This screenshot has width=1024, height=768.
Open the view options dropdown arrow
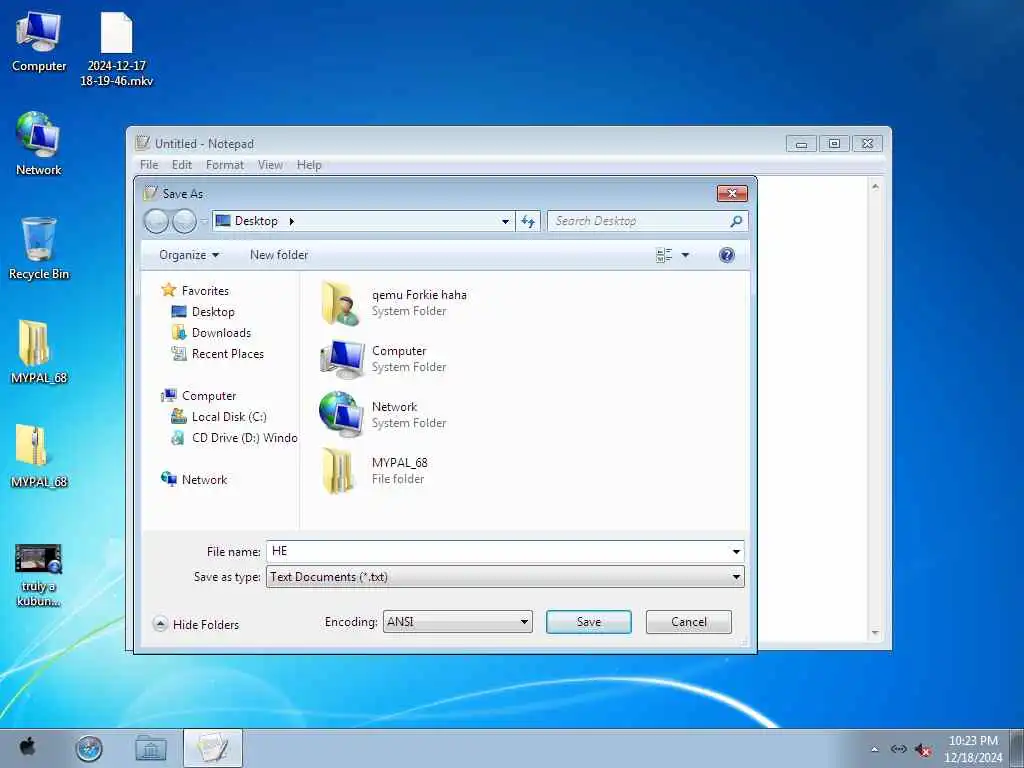[x=685, y=255]
